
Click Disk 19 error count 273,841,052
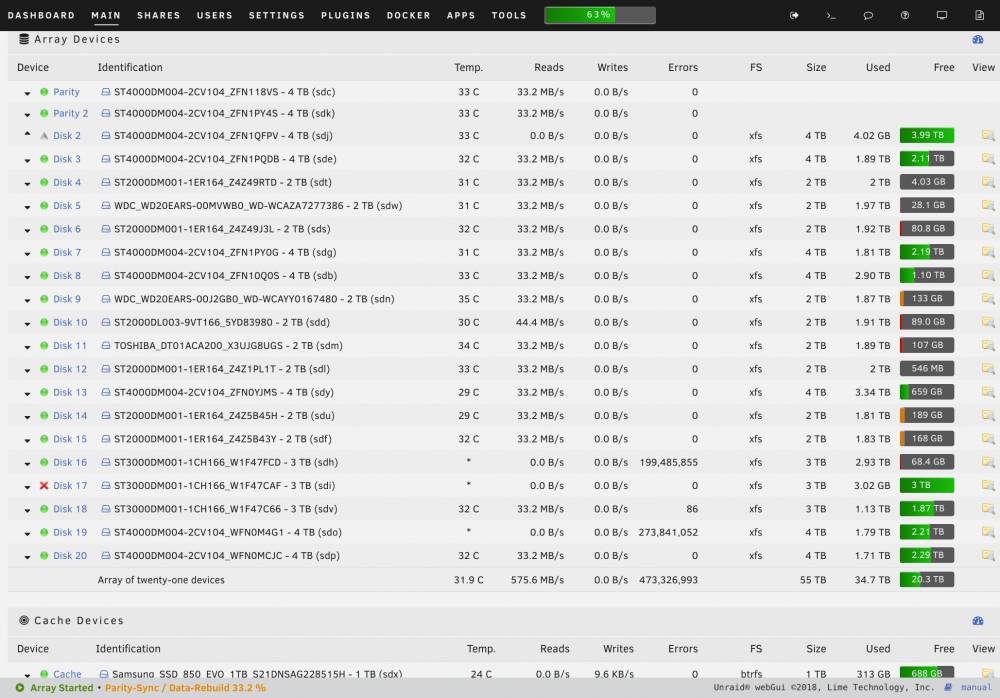(x=668, y=532)
